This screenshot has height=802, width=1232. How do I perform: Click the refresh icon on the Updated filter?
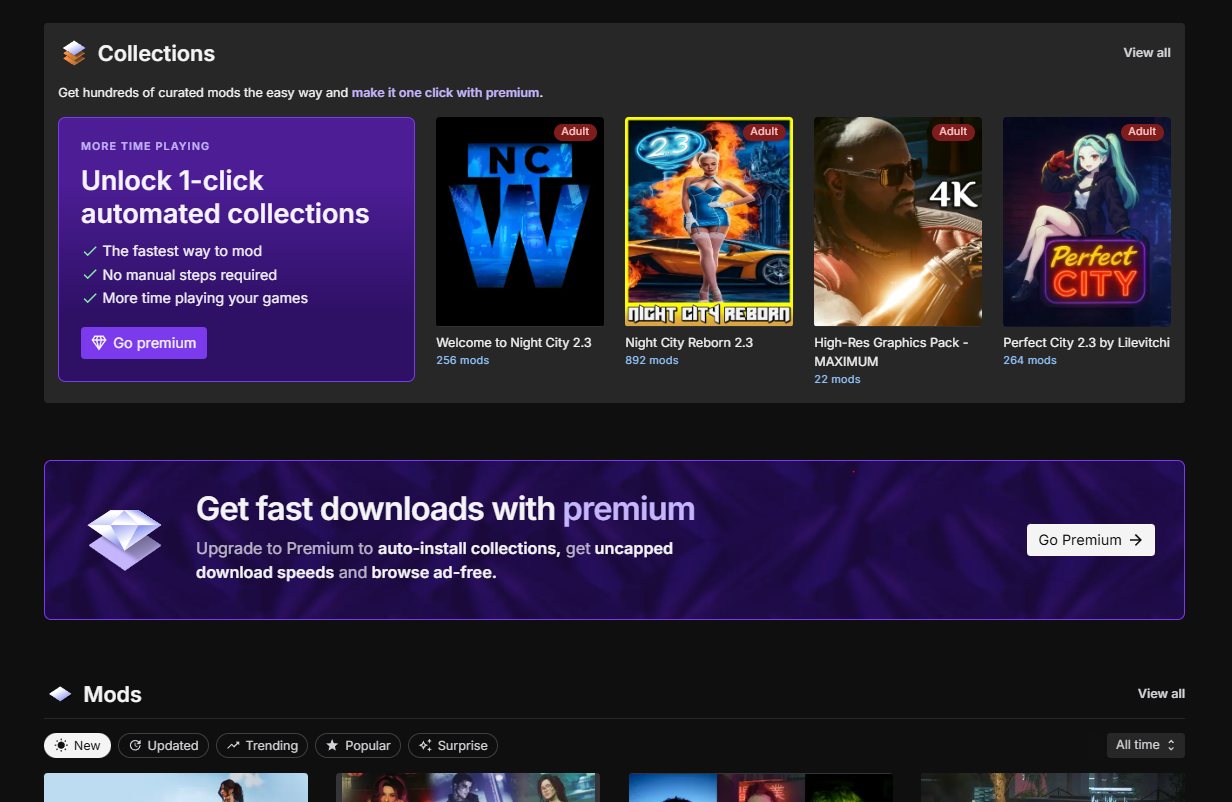click(135, 745)
